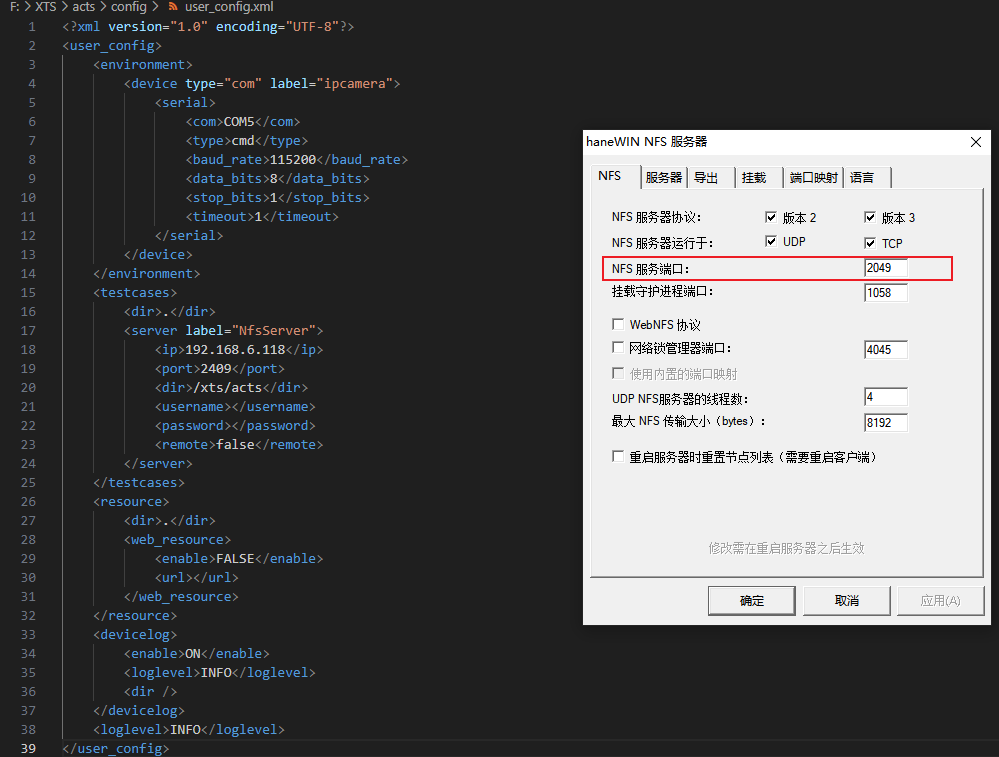The image size is (999, 757).
Task: Check 重启服务器时重置节点列表 option
Action: 618,456
